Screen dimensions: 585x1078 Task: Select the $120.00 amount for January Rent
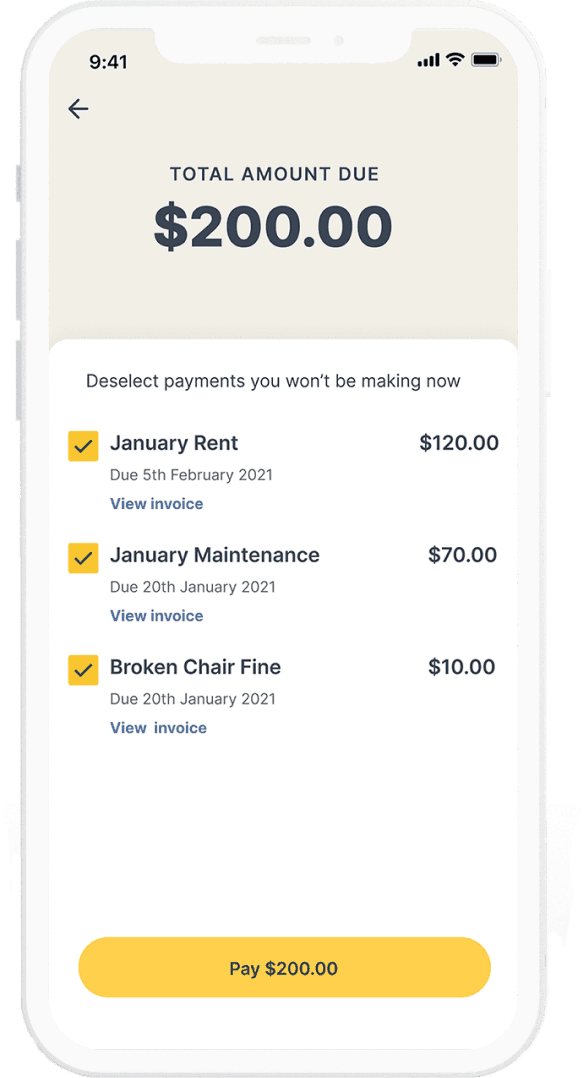click(x=459, y=443)
